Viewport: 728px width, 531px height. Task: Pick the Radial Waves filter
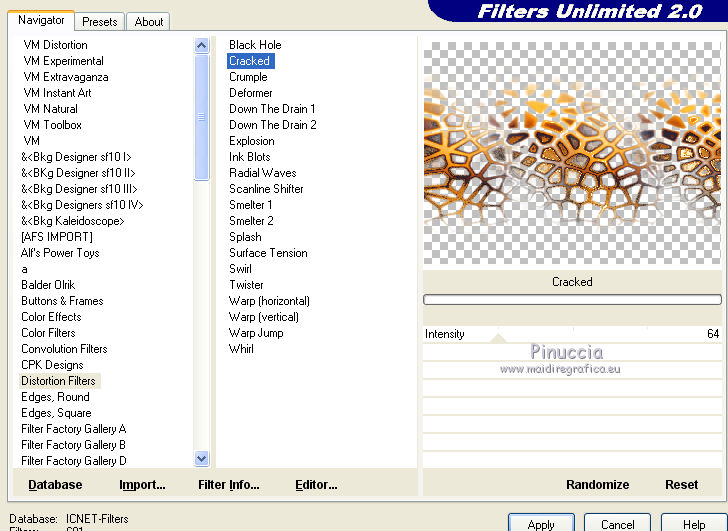point(262,173)
